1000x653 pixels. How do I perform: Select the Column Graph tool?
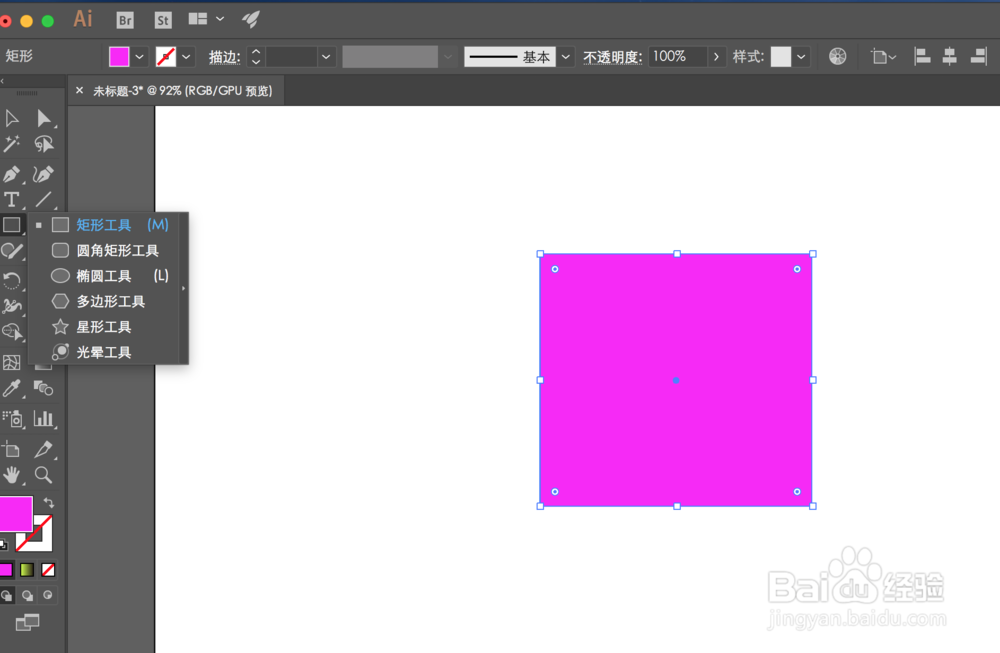coord(43,418)
